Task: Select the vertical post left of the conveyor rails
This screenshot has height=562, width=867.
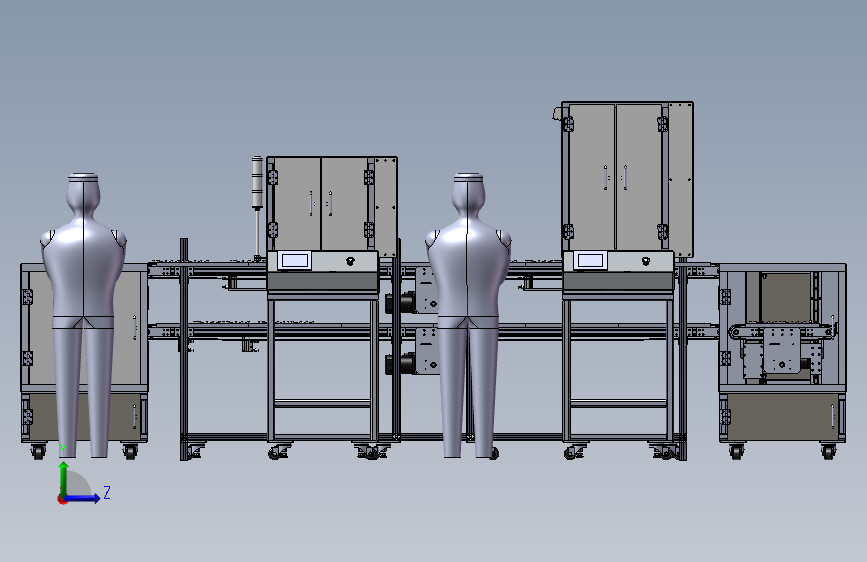Action: tap(184, 348)
